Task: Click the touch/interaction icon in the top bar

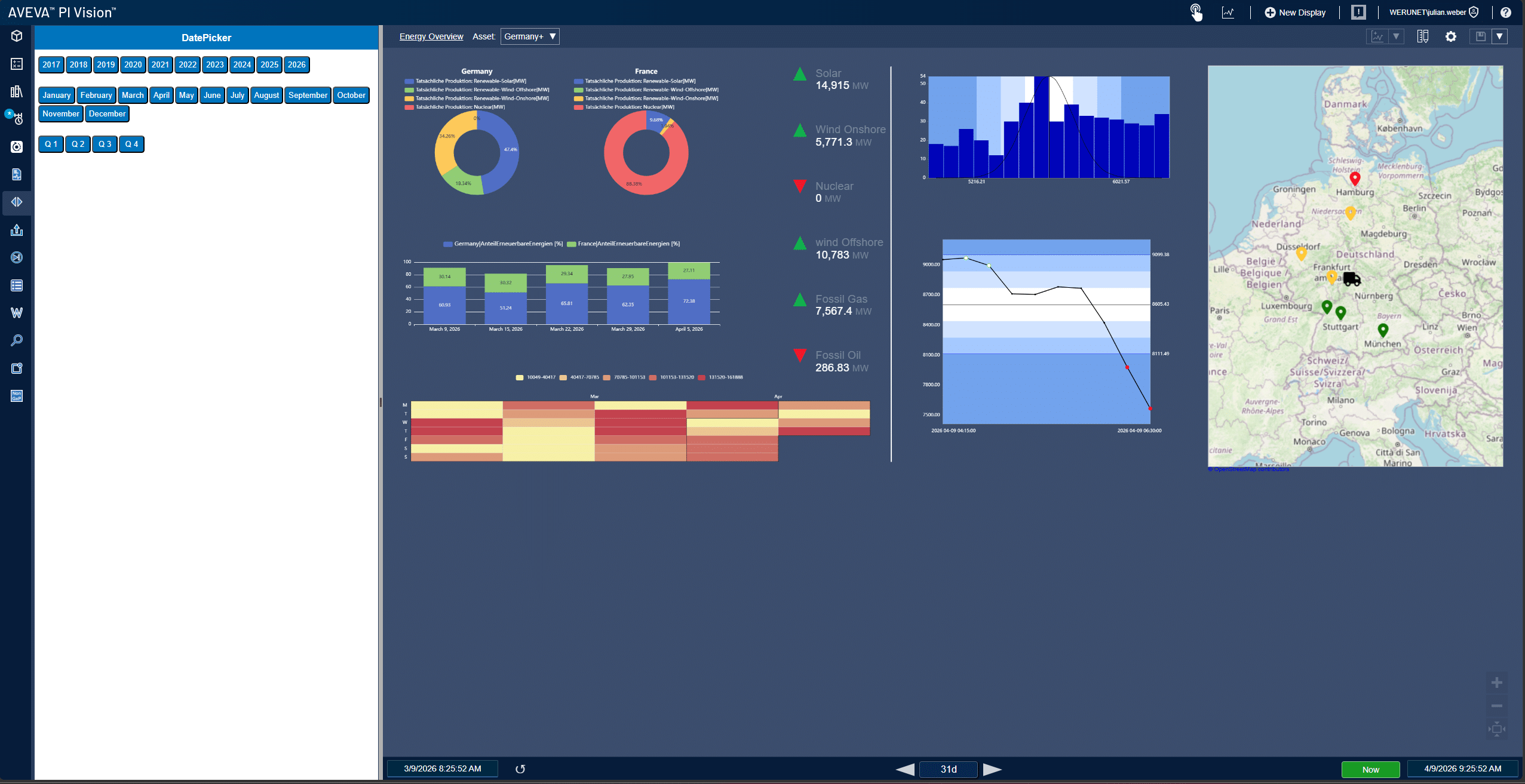Action: (x=1196, y=12)
